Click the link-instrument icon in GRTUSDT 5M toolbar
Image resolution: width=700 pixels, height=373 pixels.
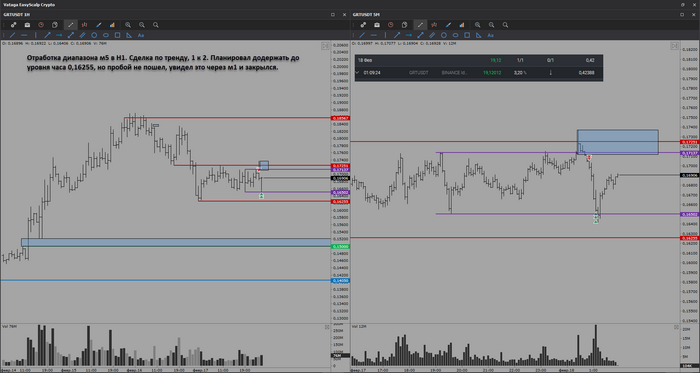(363, 25)
